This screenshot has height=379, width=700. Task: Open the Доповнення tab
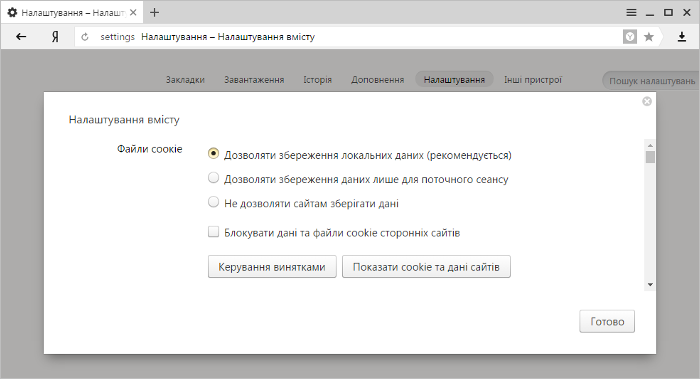[x=378, y=80]
